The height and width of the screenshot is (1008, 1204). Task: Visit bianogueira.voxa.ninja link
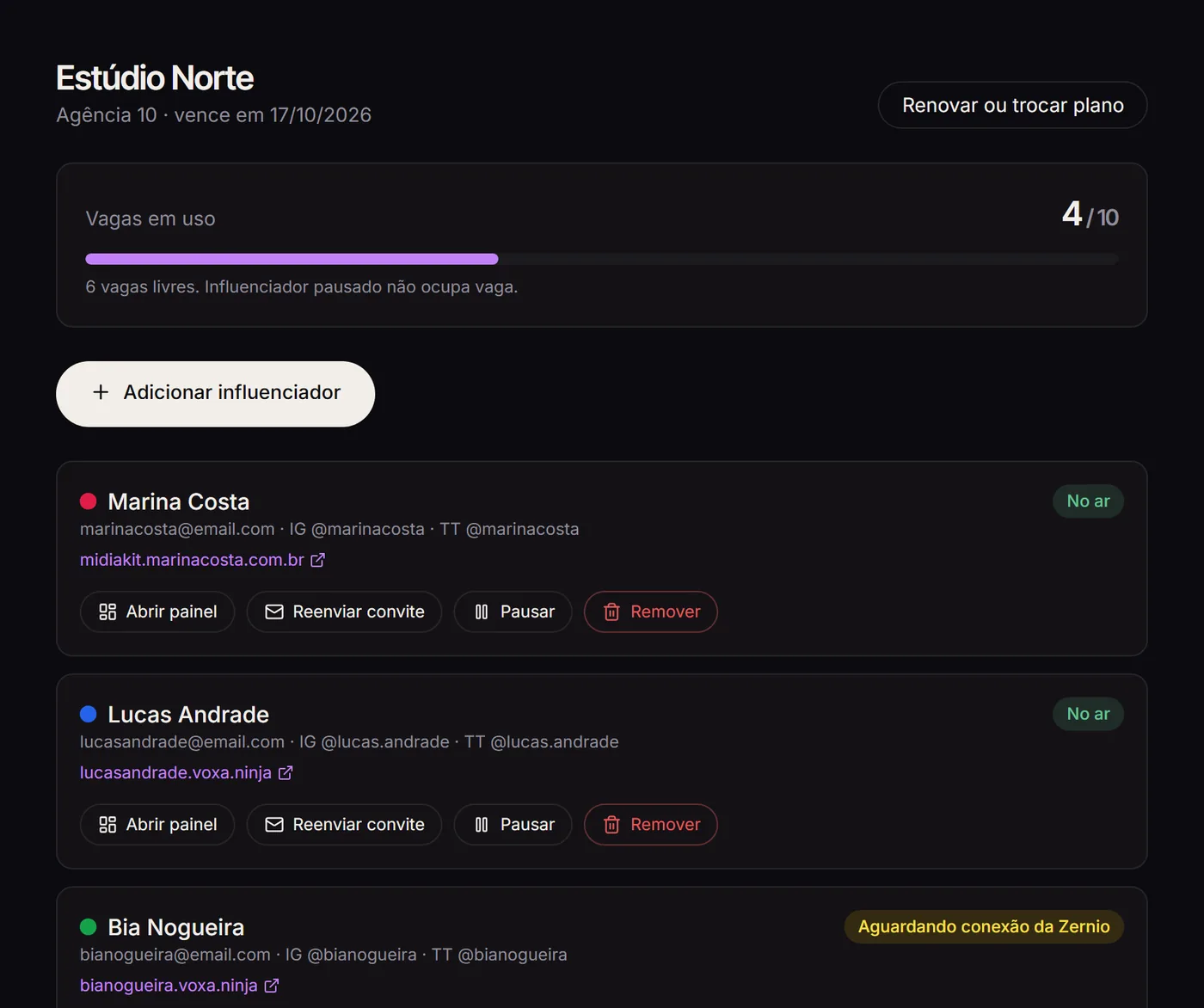coord(169,986)
